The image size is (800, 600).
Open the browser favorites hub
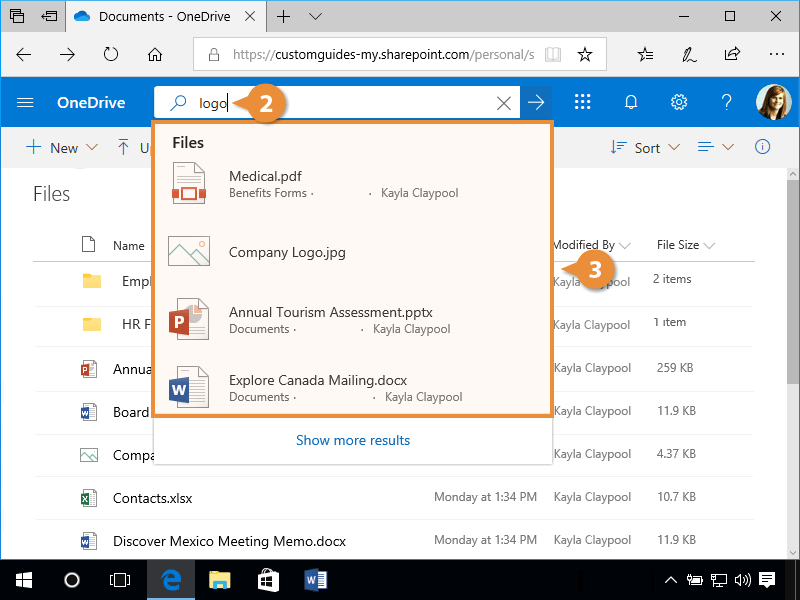click(x=645, y=54)
